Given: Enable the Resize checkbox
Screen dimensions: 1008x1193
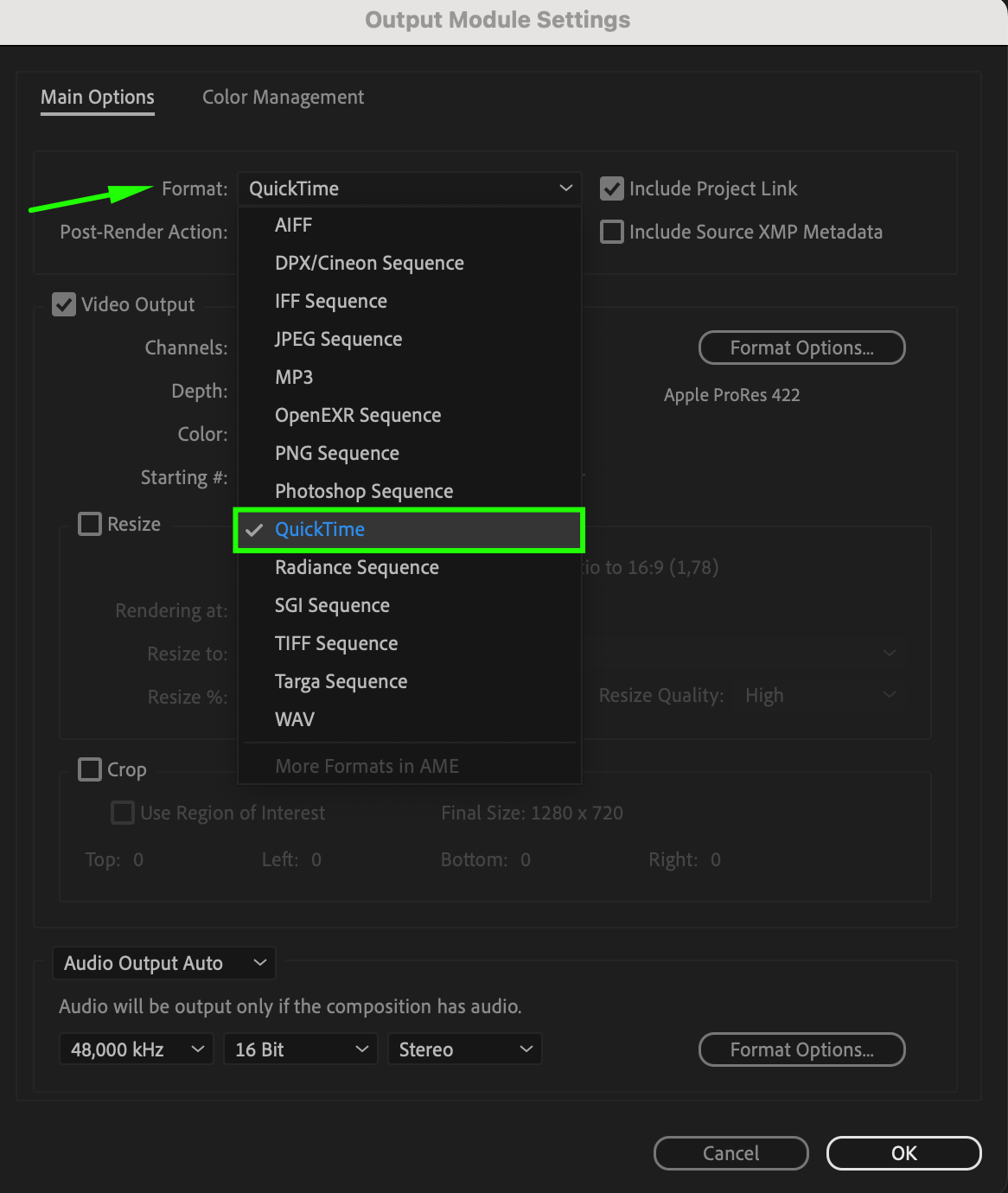Looking at the screenshot, I should click(90, 524).
